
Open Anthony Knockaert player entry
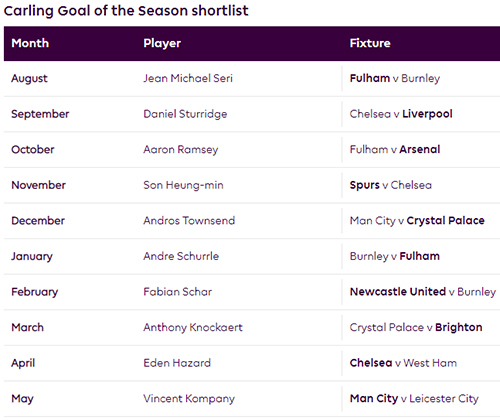[193, 327]
